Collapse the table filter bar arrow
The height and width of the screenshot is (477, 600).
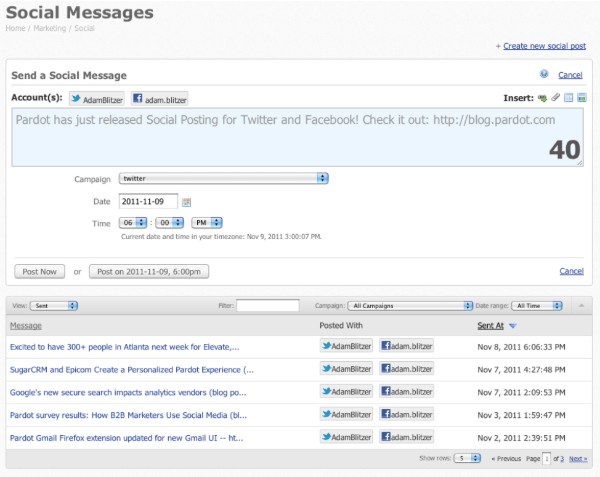[x=581, y=306]
